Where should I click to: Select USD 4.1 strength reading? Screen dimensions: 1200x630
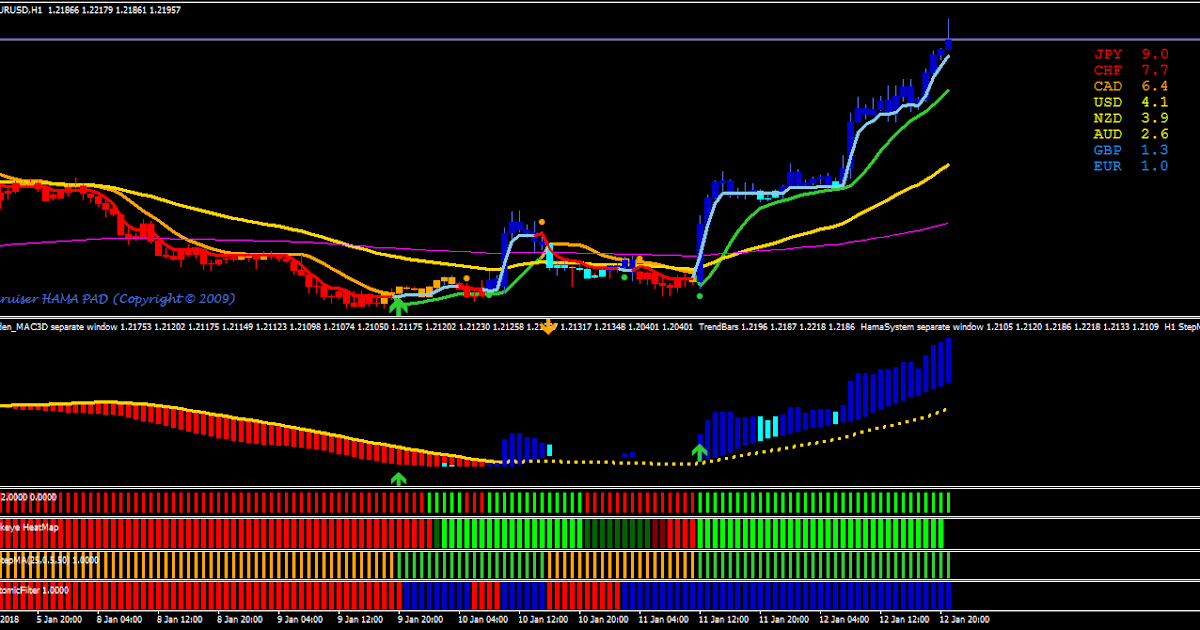click(x=1131, y=102)
